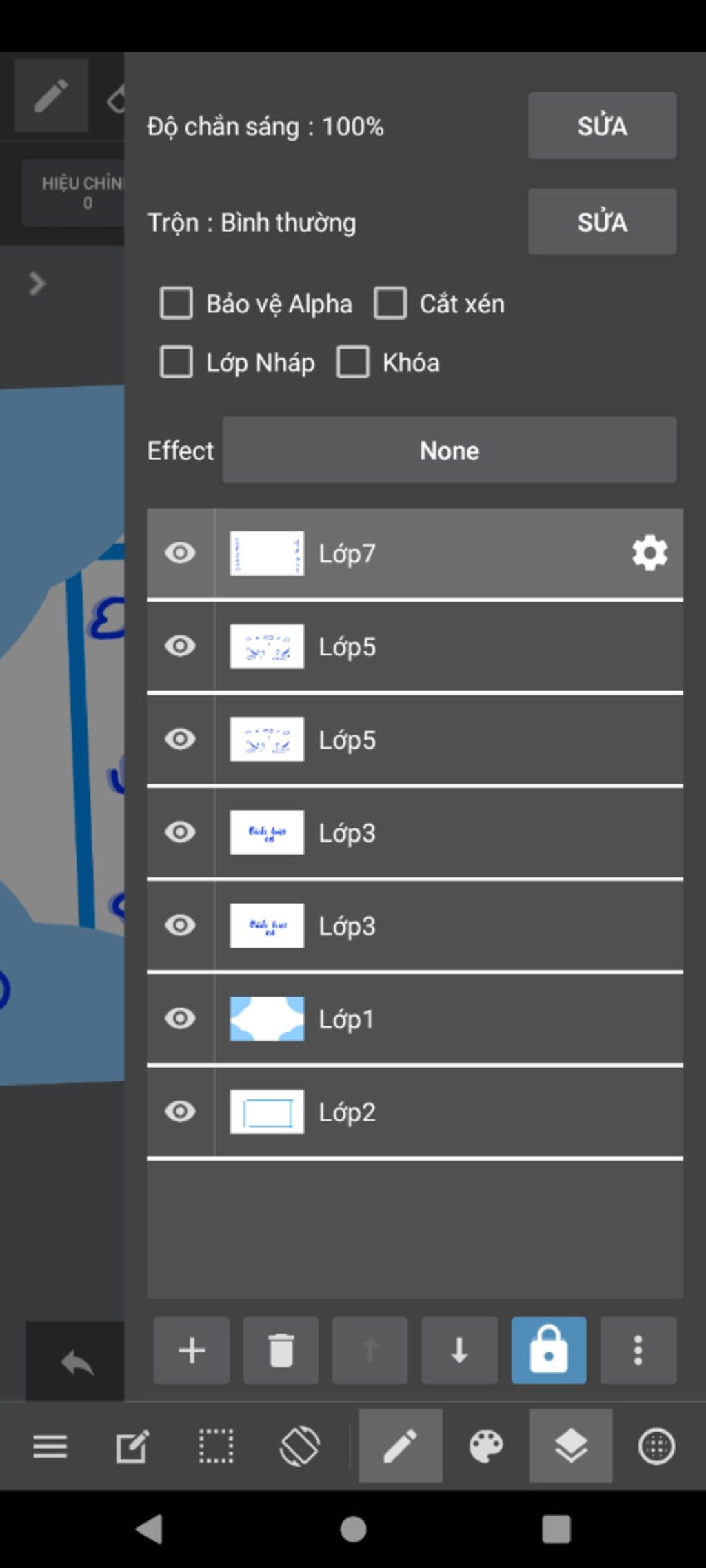Tap the rotate canvas icon
The height and width of the screenshot is (1568, 706).
[x=300, y=1445]
